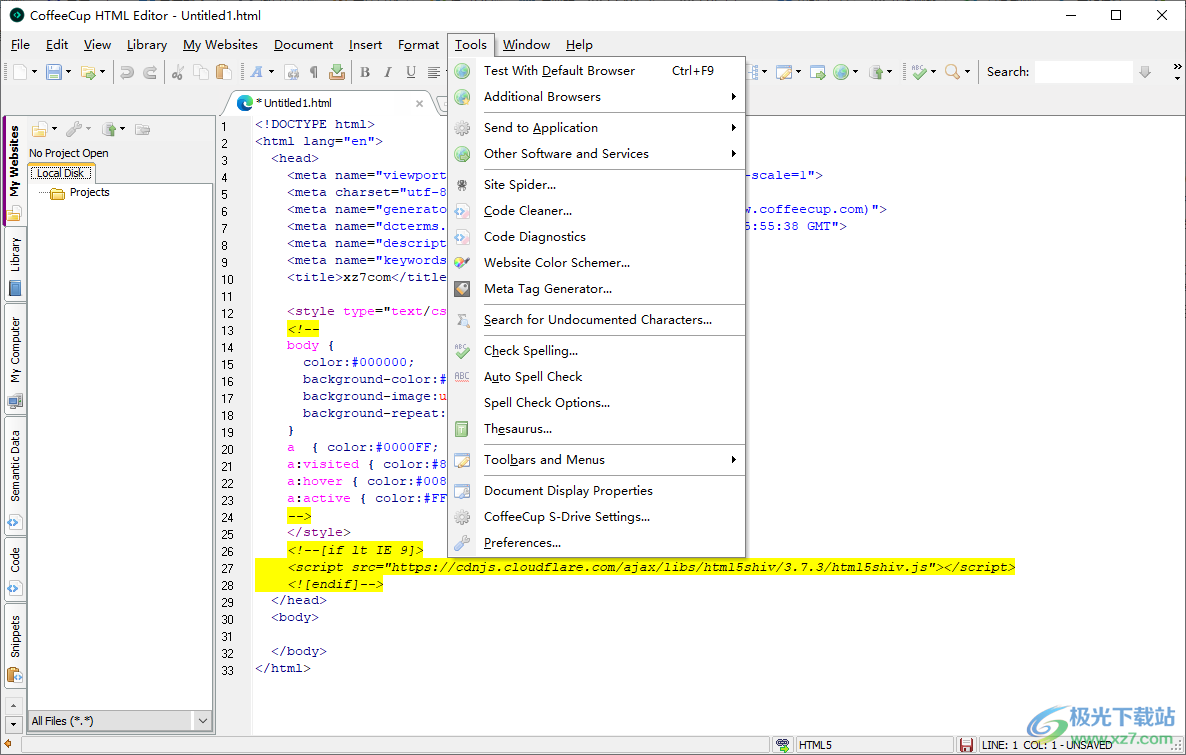
Task: Expand the font A dropdown arrow
Action: (x=271, y=72)
